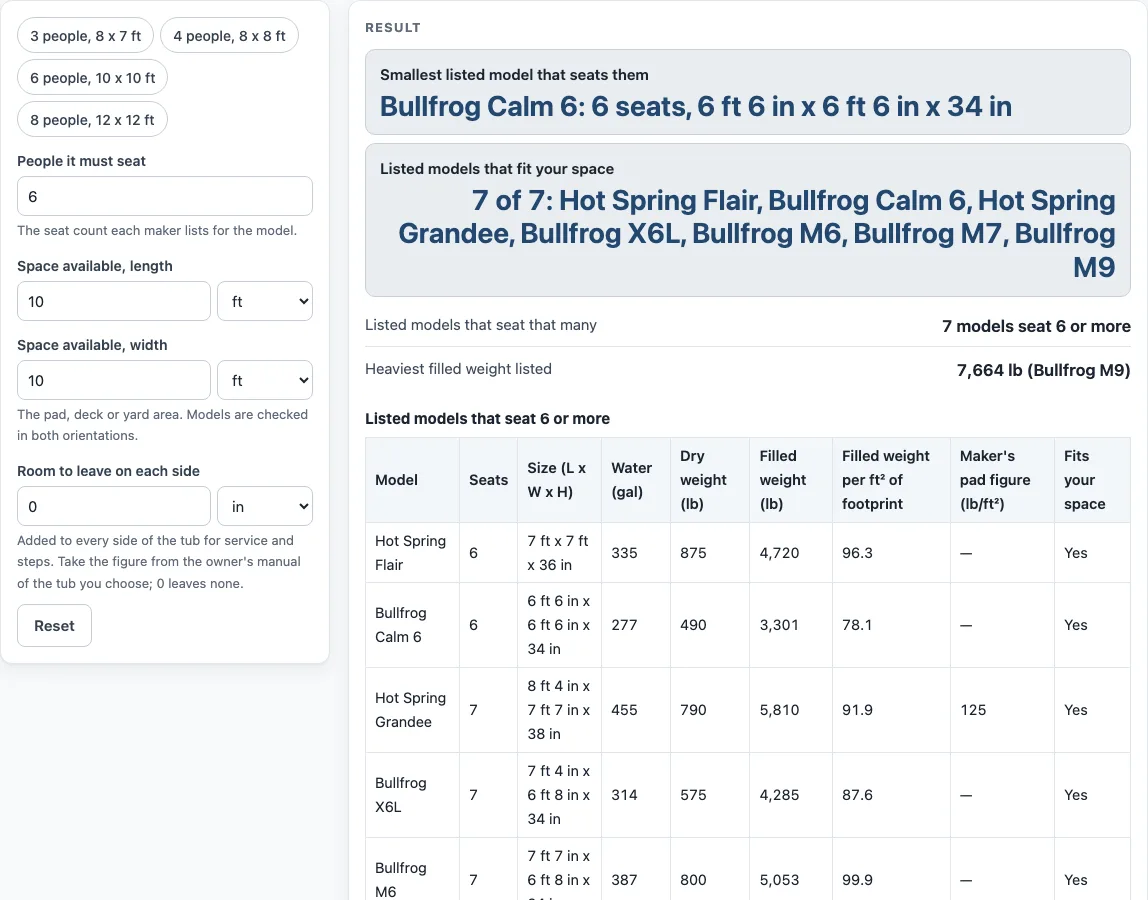Click the filled weight '5,053'

(779, 879)
